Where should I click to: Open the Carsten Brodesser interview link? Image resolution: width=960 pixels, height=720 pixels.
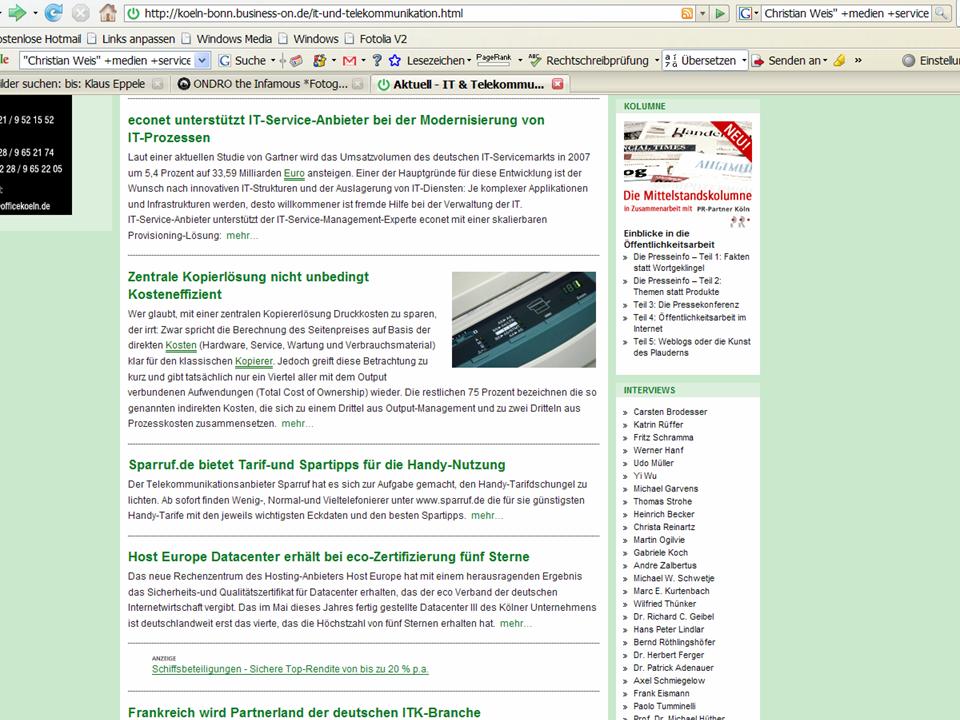point(670,412)
